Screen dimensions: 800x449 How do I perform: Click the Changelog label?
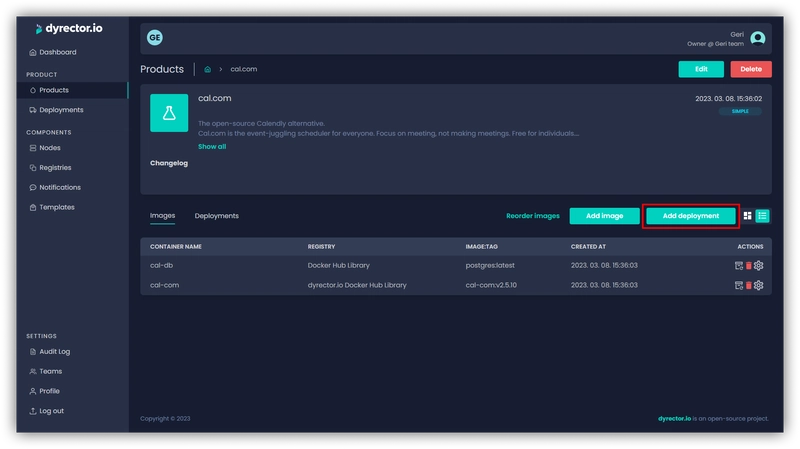(x=169, y=163)
